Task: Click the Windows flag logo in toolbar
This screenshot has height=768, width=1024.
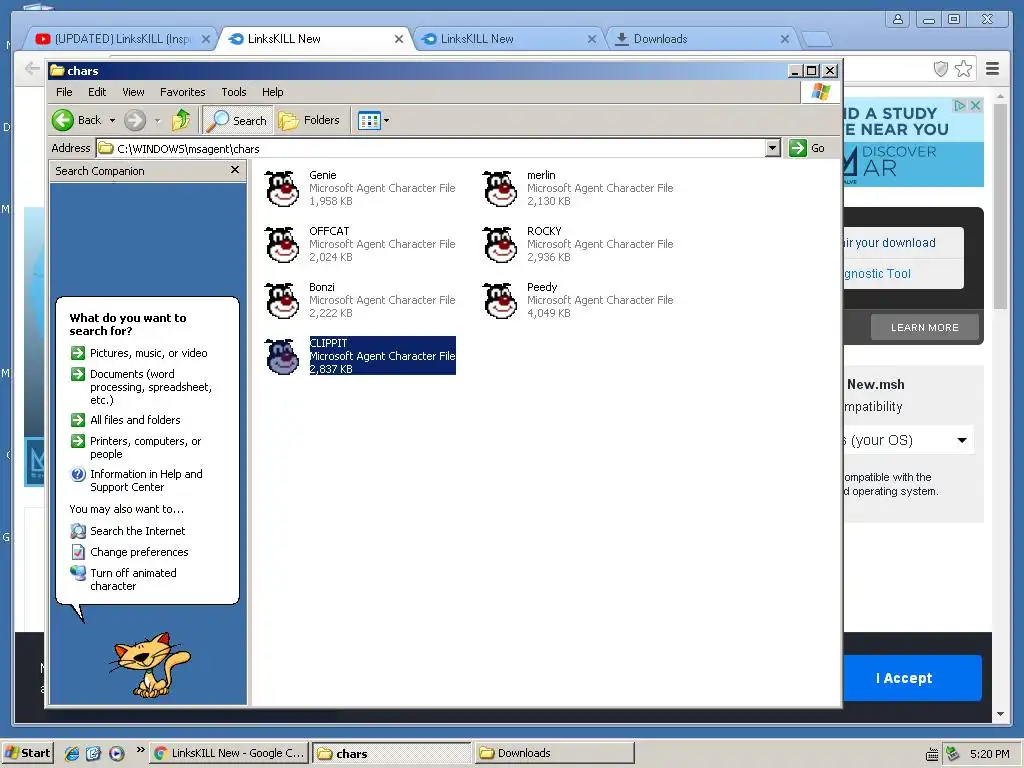Action: tap(820, 92)
